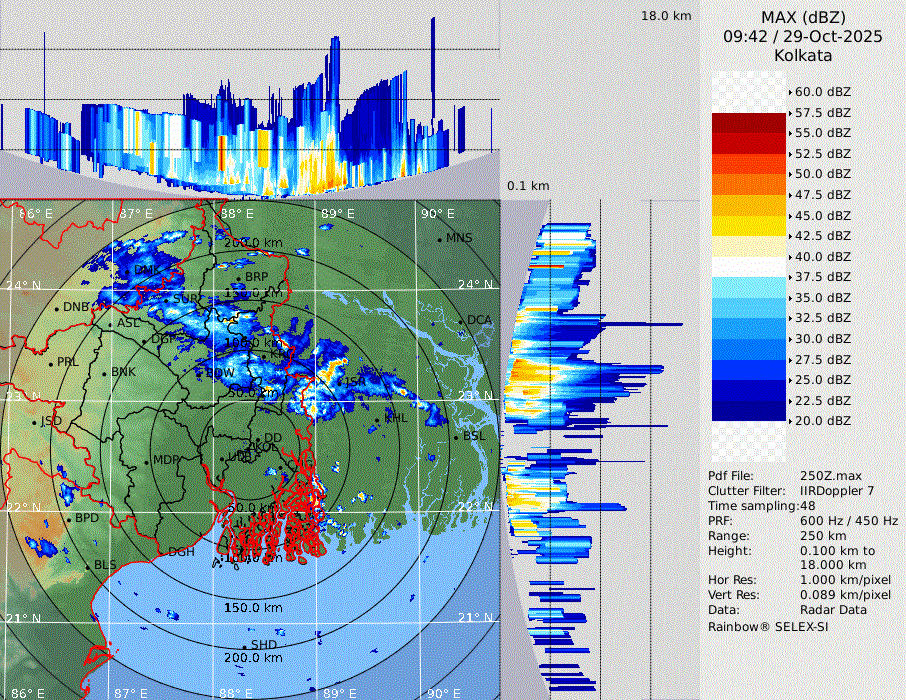Select the BPD station marker
This screenshot has width=906, height=700.
69,519
